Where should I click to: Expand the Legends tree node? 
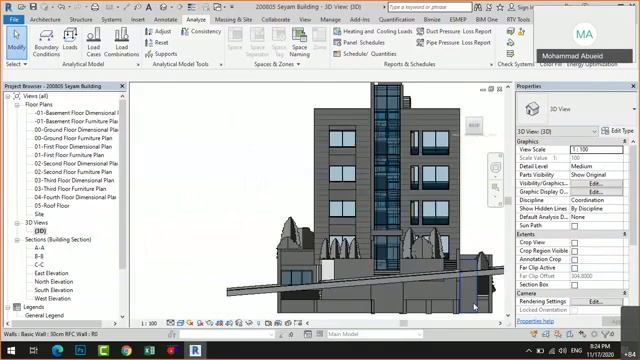(8, 307)
